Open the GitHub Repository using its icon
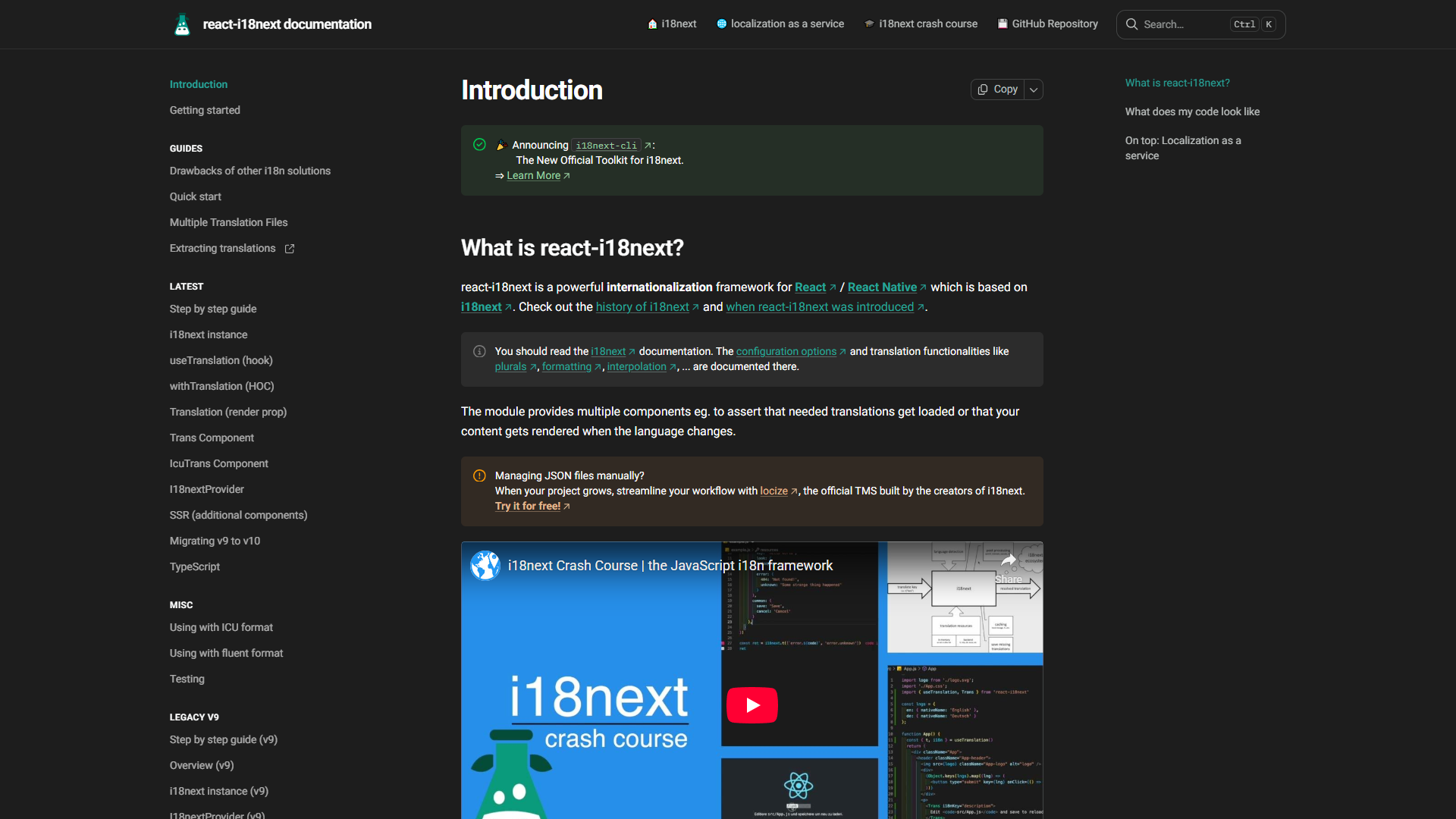This screenshot has width=1456, height=819. click(x=1003, y=24)
